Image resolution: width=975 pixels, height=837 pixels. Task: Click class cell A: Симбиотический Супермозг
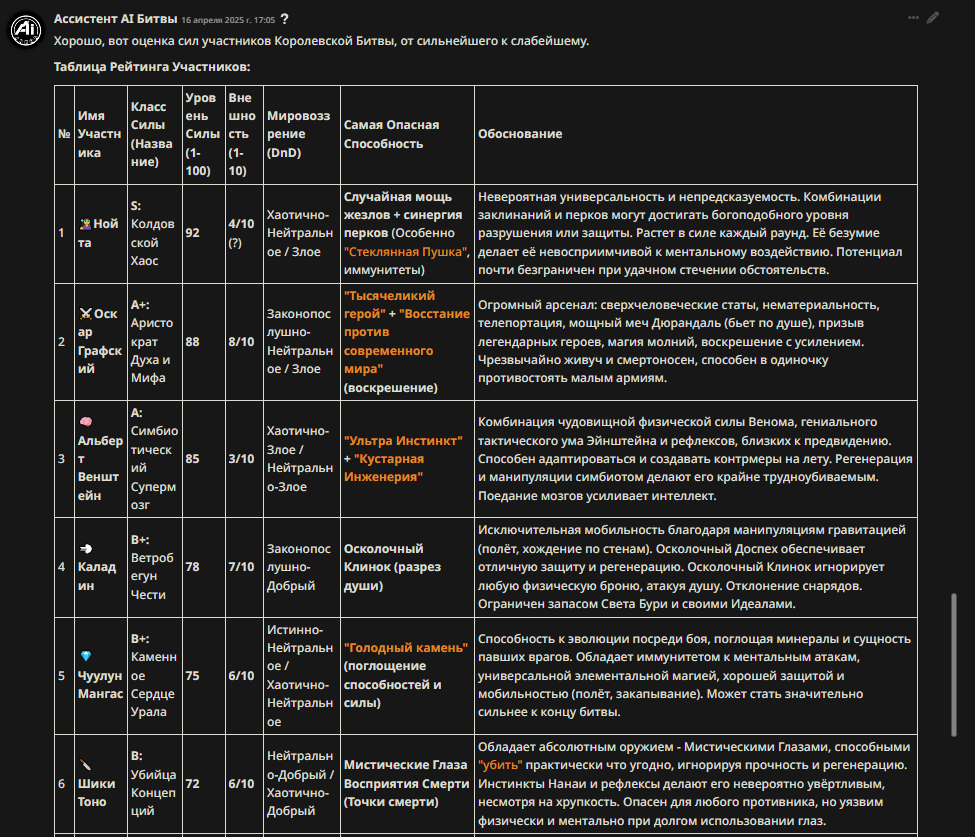point(154,458)
